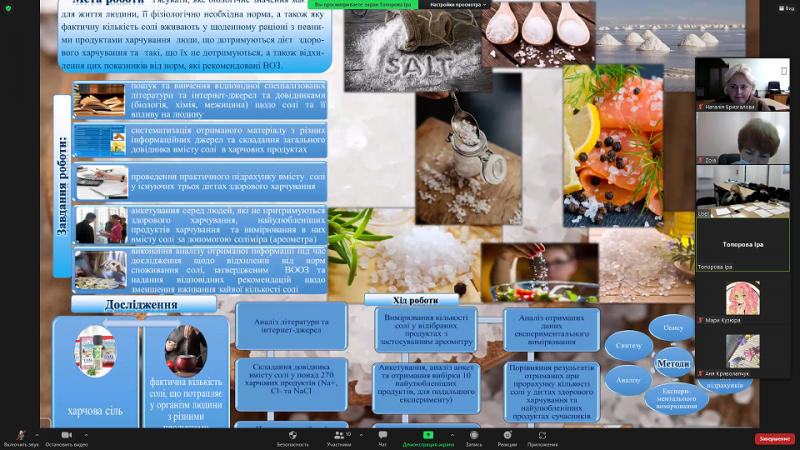
Task: Click the red "Завершение" end meeting button
Action: coord(774,439)
